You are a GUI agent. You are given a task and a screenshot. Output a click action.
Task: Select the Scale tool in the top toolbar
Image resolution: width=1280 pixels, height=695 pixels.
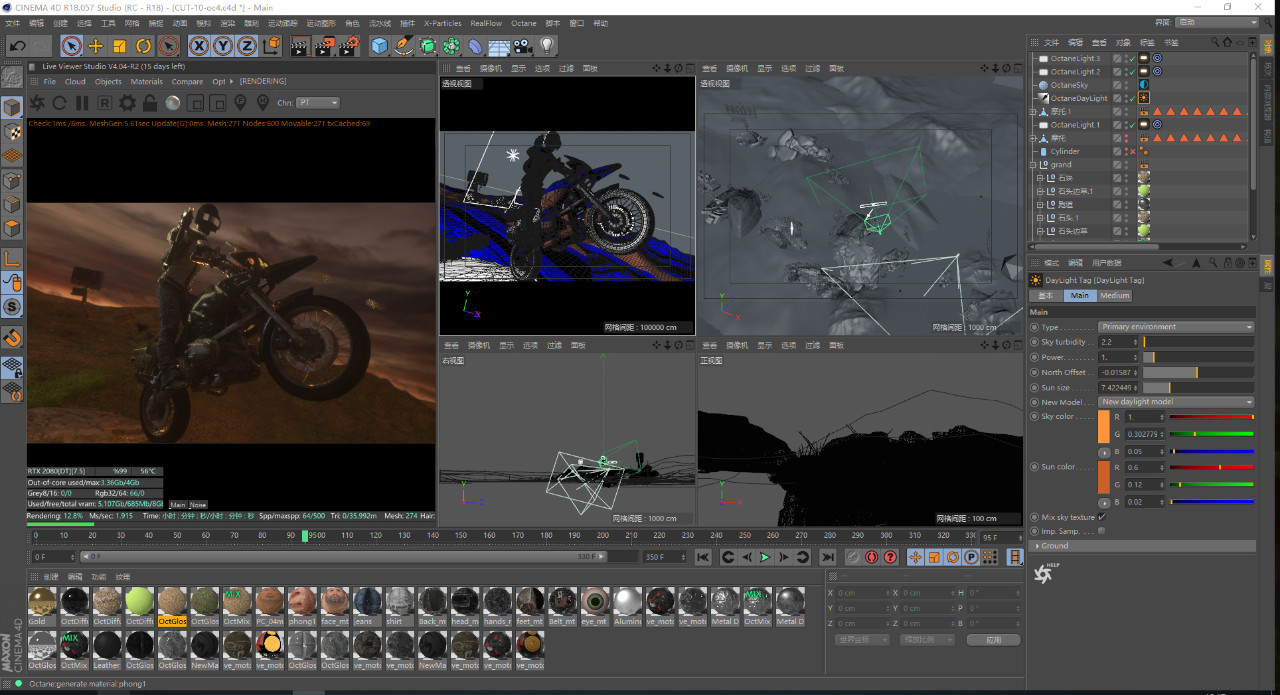tap(120, 45)
